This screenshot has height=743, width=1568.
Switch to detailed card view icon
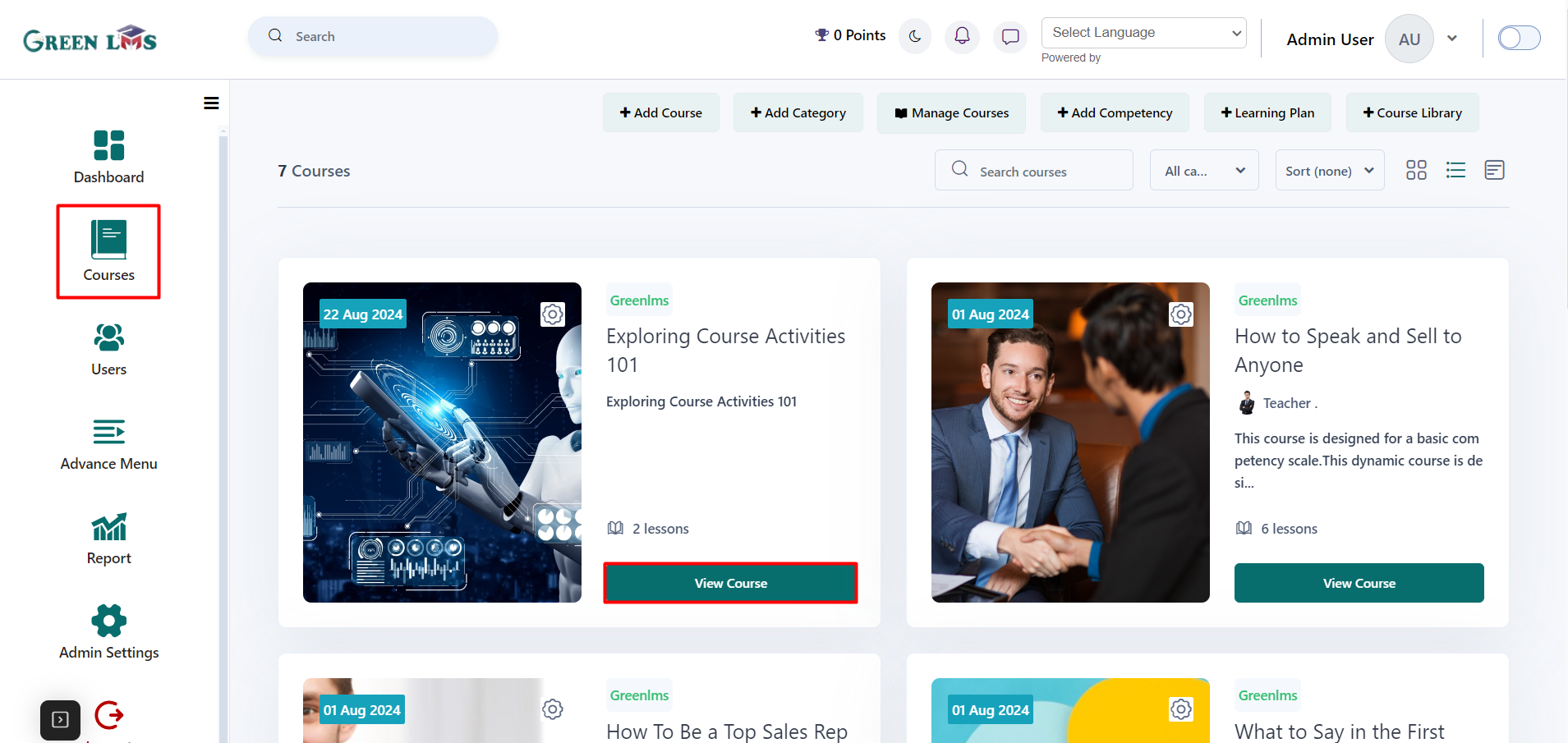point(1494,170)
